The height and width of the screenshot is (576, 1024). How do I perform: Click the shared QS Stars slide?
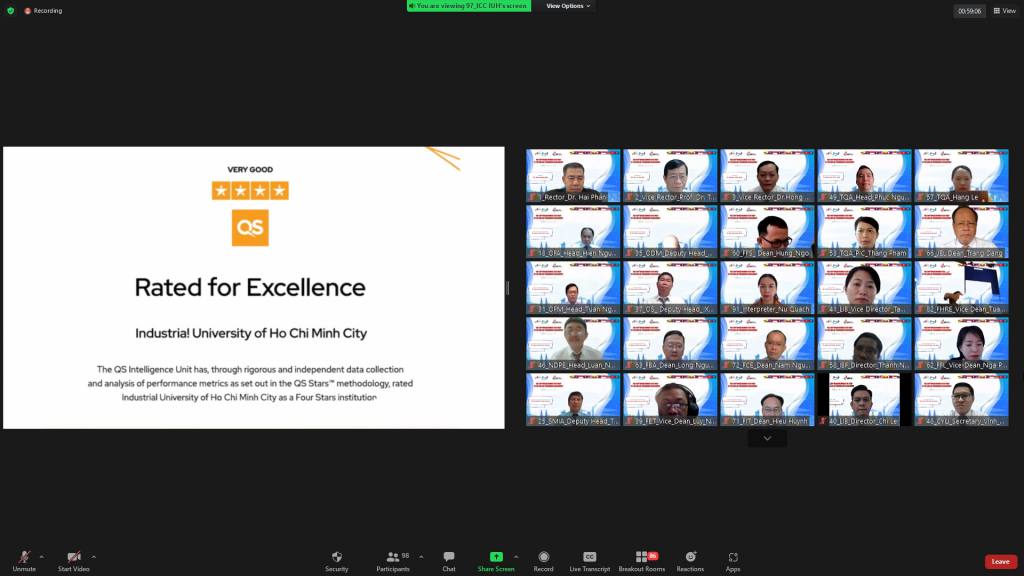[x=253, y=287]
